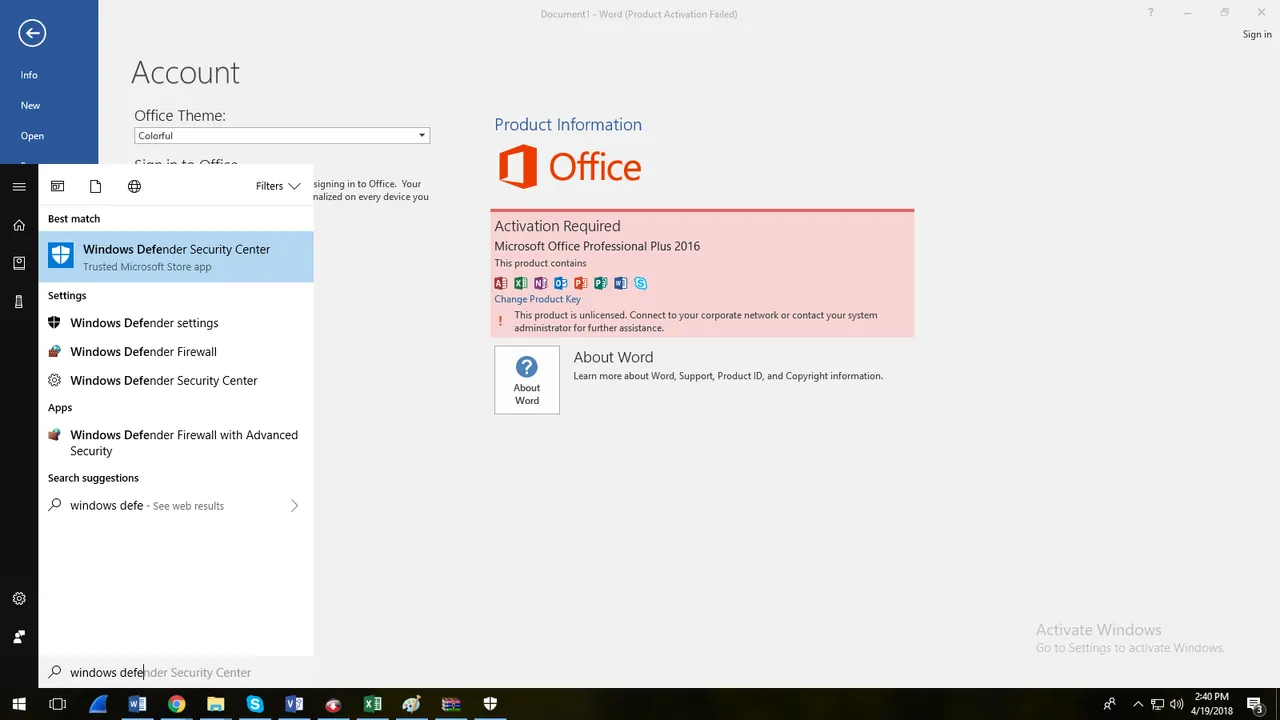The height and width of the screenshot is (720, 1280).
Task: Click the Home icon in search sidebar
Action: (x=19, y=225)
